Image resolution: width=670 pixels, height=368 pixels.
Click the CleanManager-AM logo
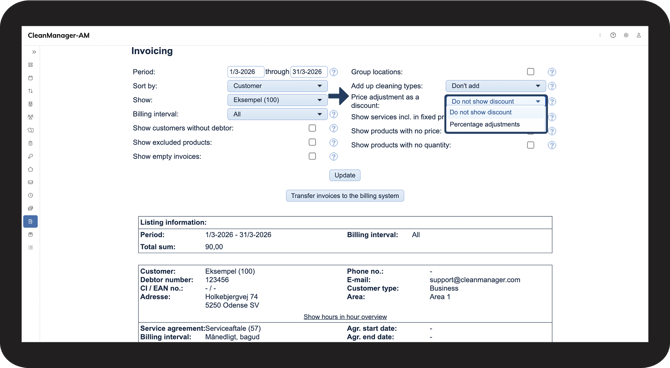point(59,35)
